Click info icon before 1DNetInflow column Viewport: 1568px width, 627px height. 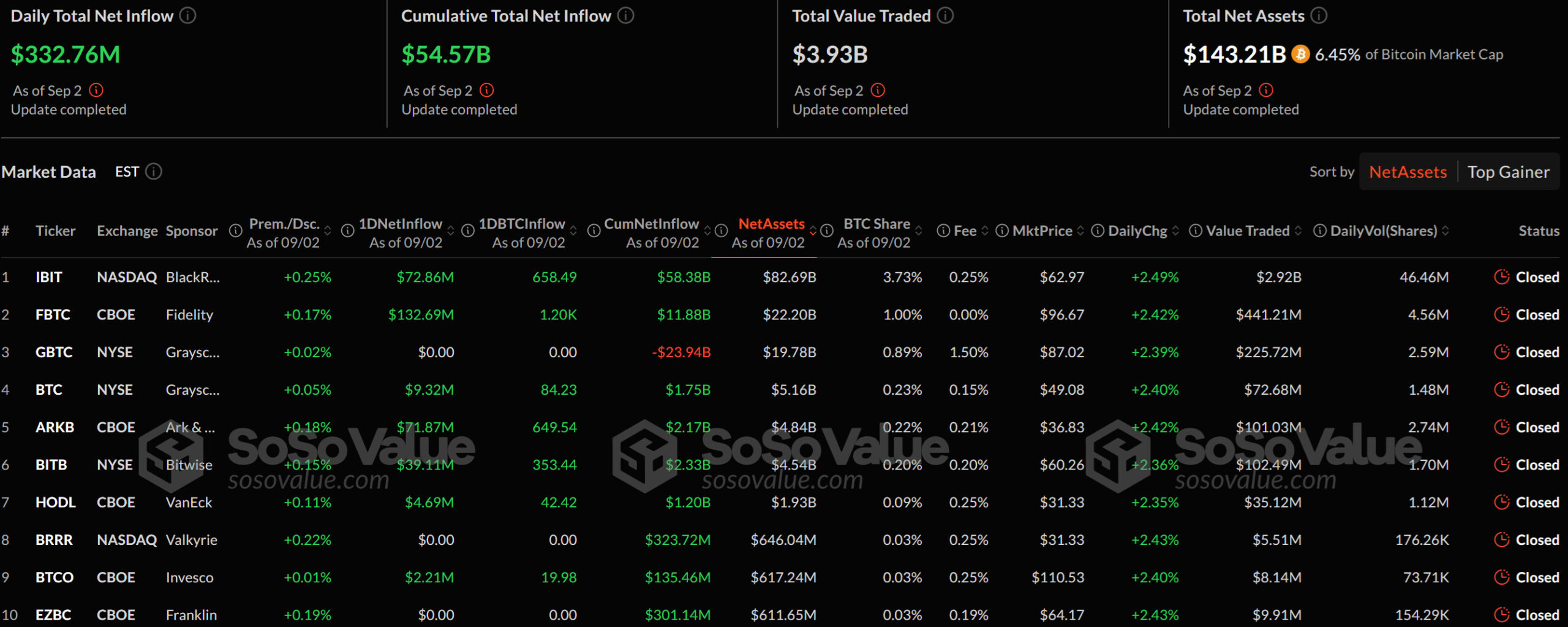coord(348,230)
